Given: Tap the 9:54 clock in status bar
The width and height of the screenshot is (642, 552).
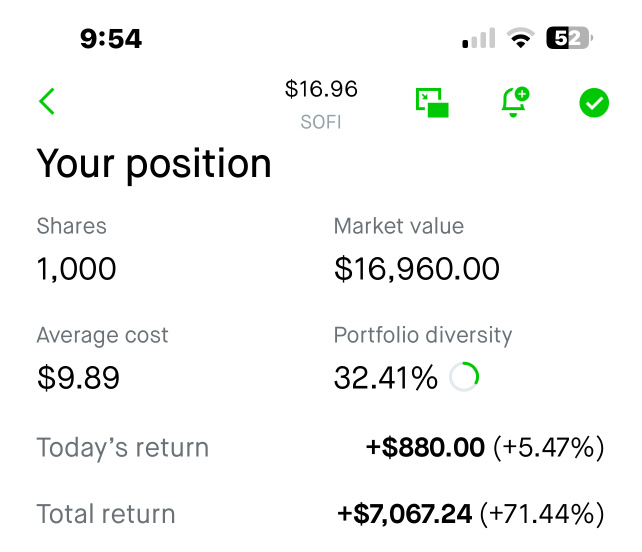Looking at the screenshot, I should pyautogui.click(x=111, y=39).
